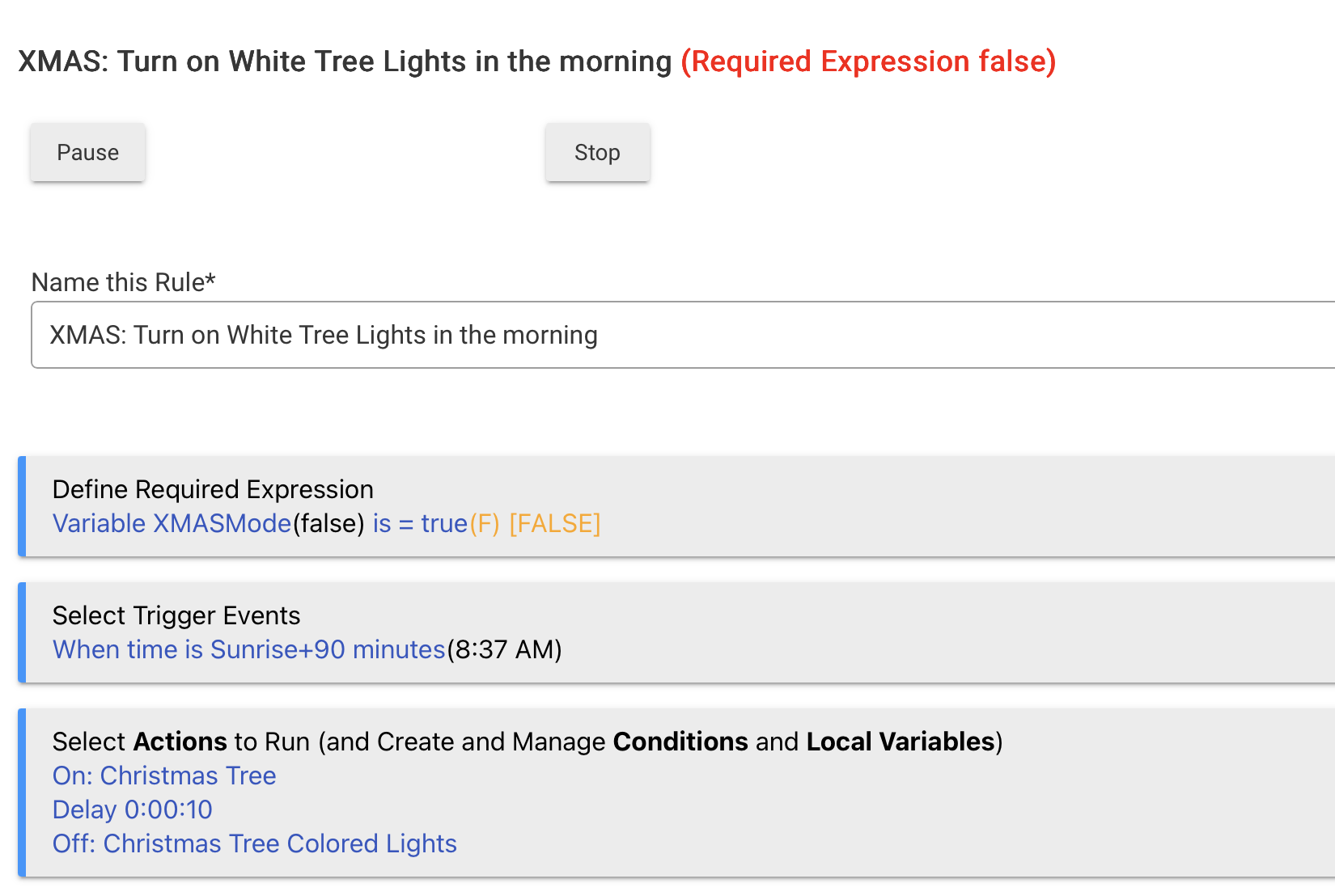1335x896 pixels.
Task: Click the orange [FALSE] expression result
Action: click(554, 524)
